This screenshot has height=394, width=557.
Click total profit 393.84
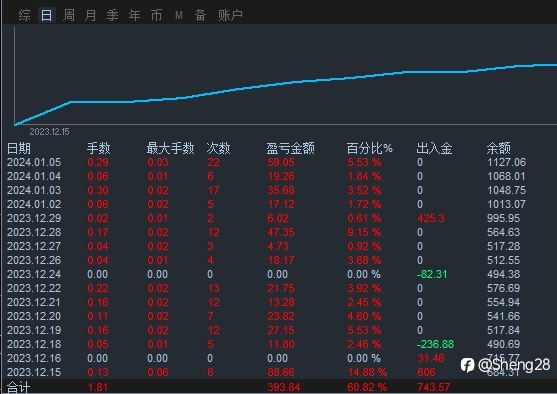point(284,387)
